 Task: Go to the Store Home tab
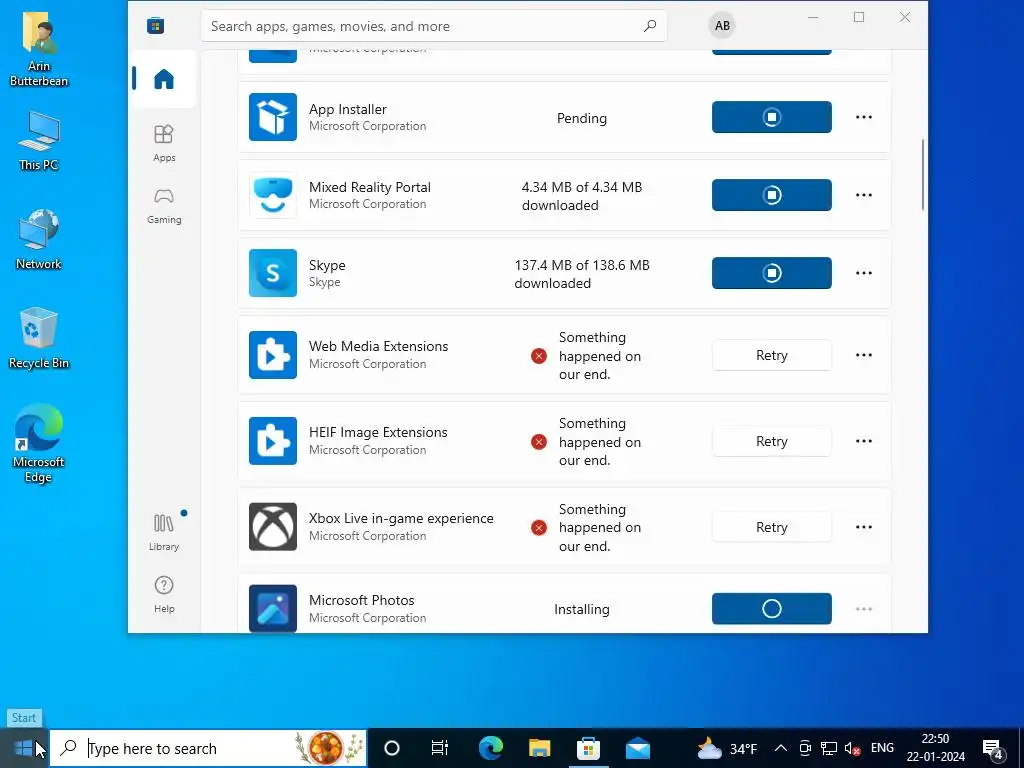coord(163,79)
